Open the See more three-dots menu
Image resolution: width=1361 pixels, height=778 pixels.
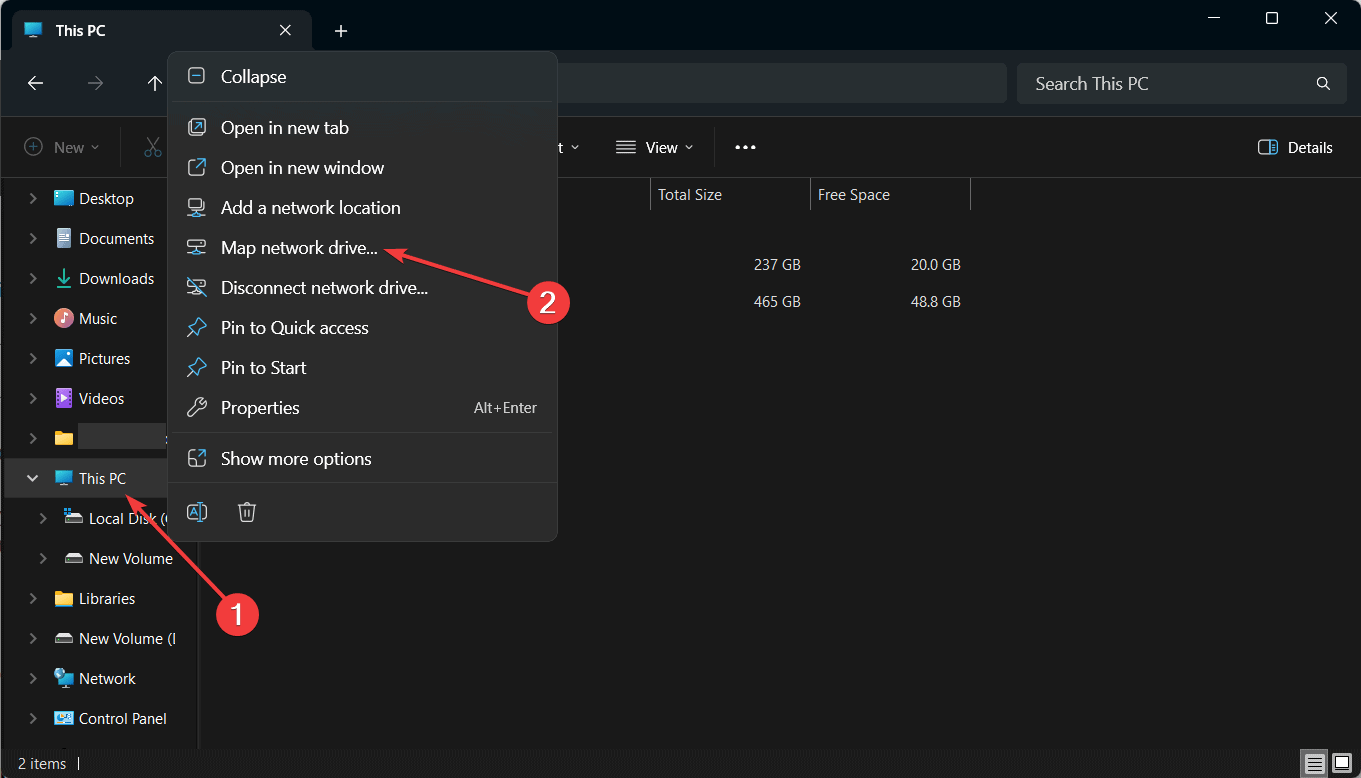click(x=745, y=148)
